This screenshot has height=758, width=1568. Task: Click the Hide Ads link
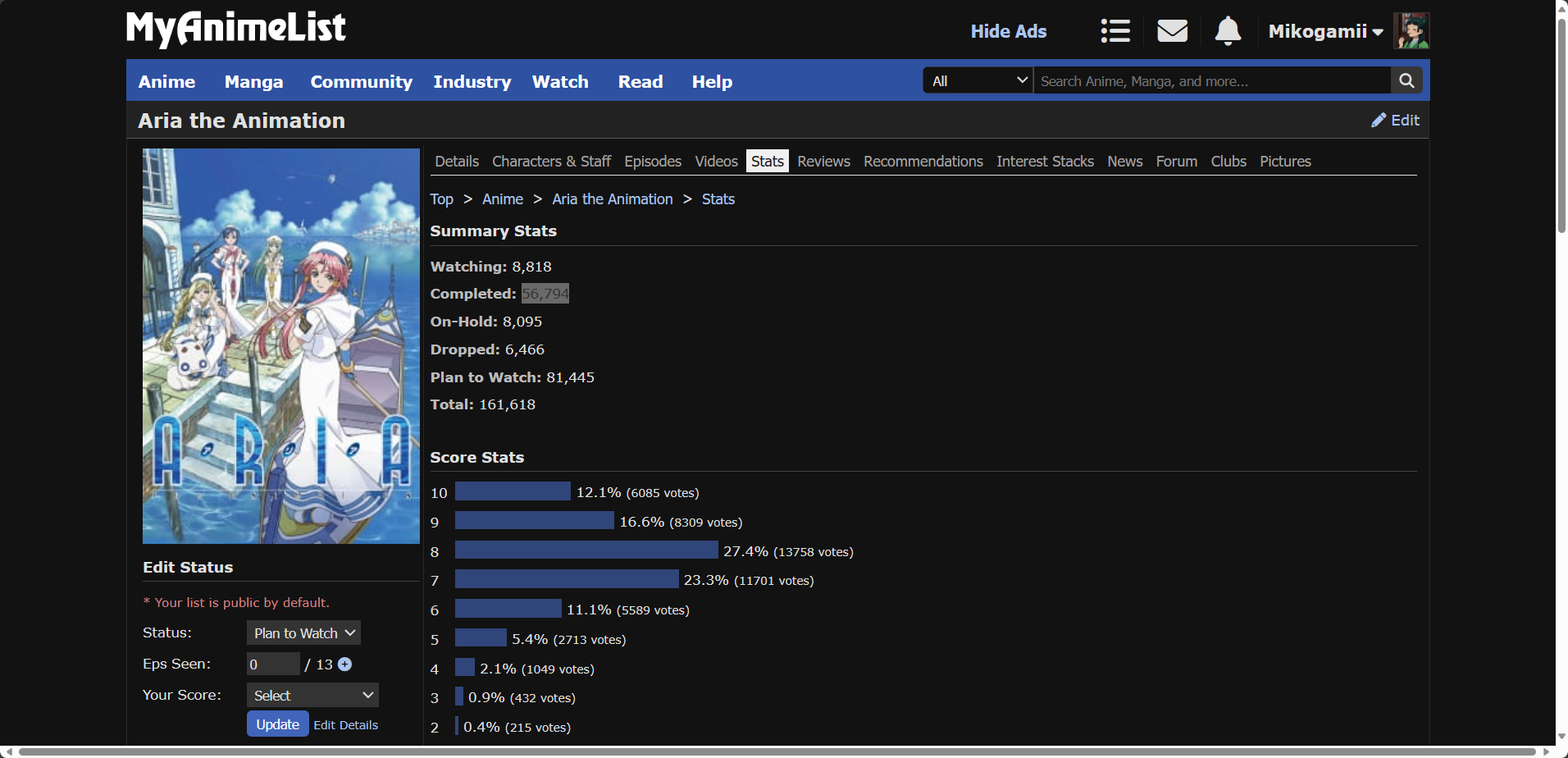(1008, 31)
